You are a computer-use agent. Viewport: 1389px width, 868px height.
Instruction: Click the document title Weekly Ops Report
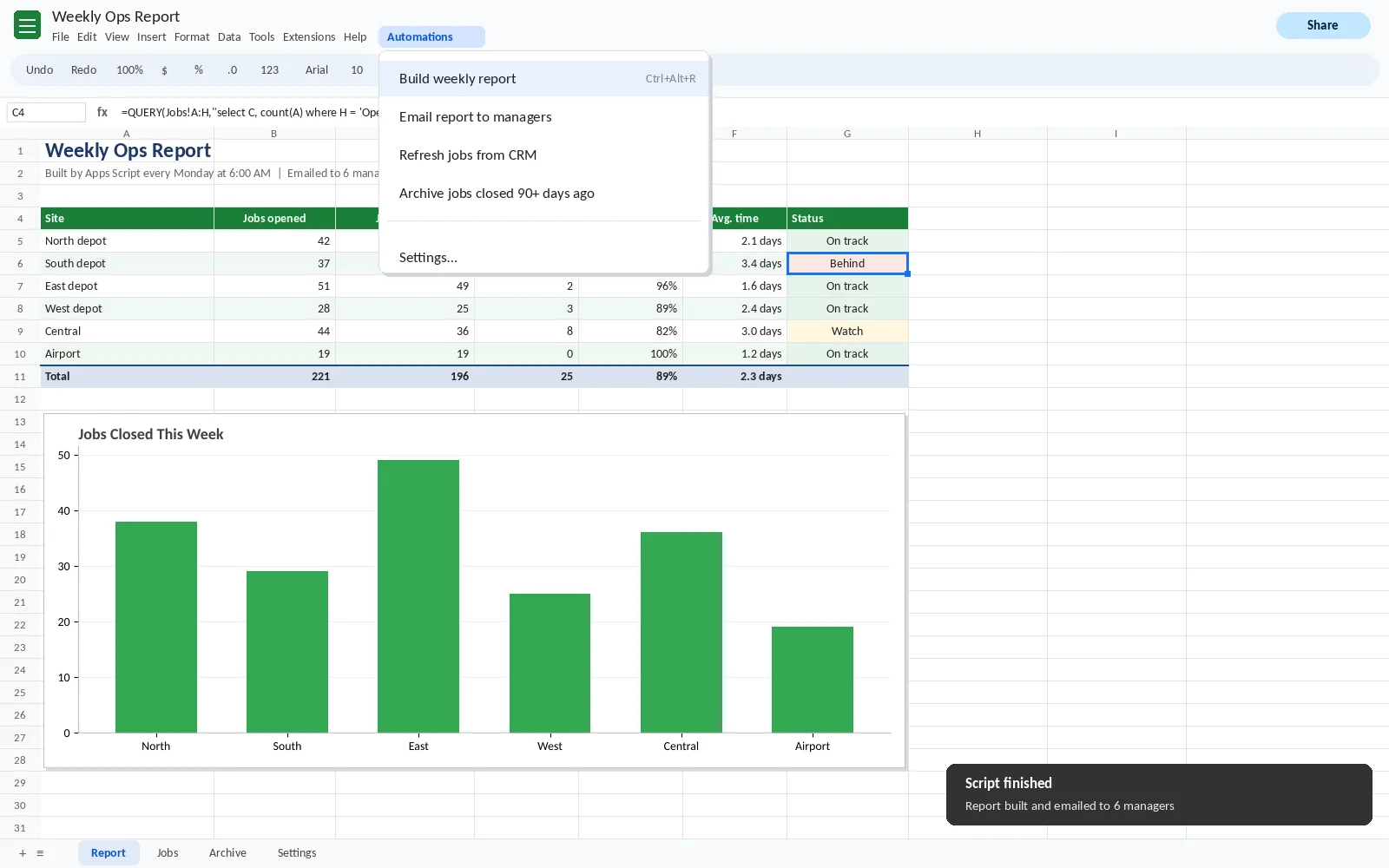115,16
